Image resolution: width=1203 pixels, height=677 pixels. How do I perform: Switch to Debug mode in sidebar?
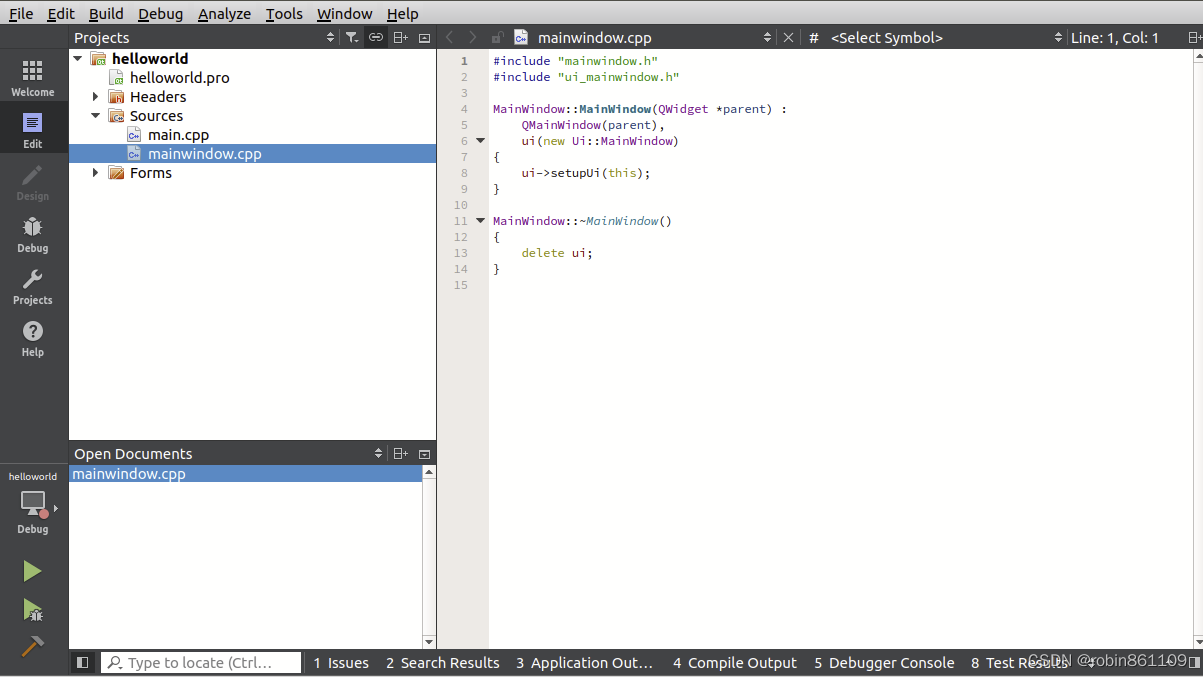pyautogui.click(x=33, y=234)
